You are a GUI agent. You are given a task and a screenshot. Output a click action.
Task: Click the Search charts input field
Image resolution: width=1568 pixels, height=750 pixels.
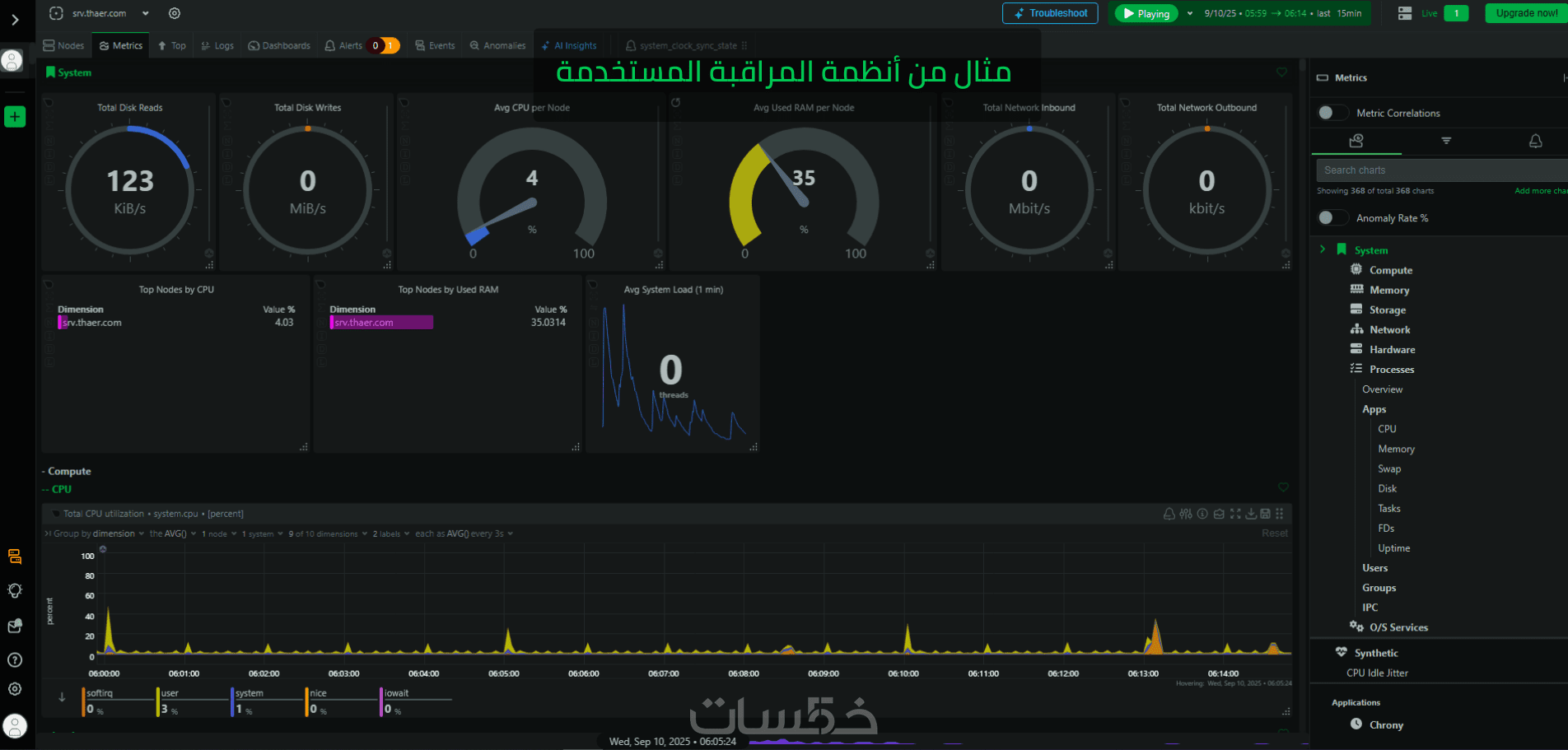[x=1442, y=170]
